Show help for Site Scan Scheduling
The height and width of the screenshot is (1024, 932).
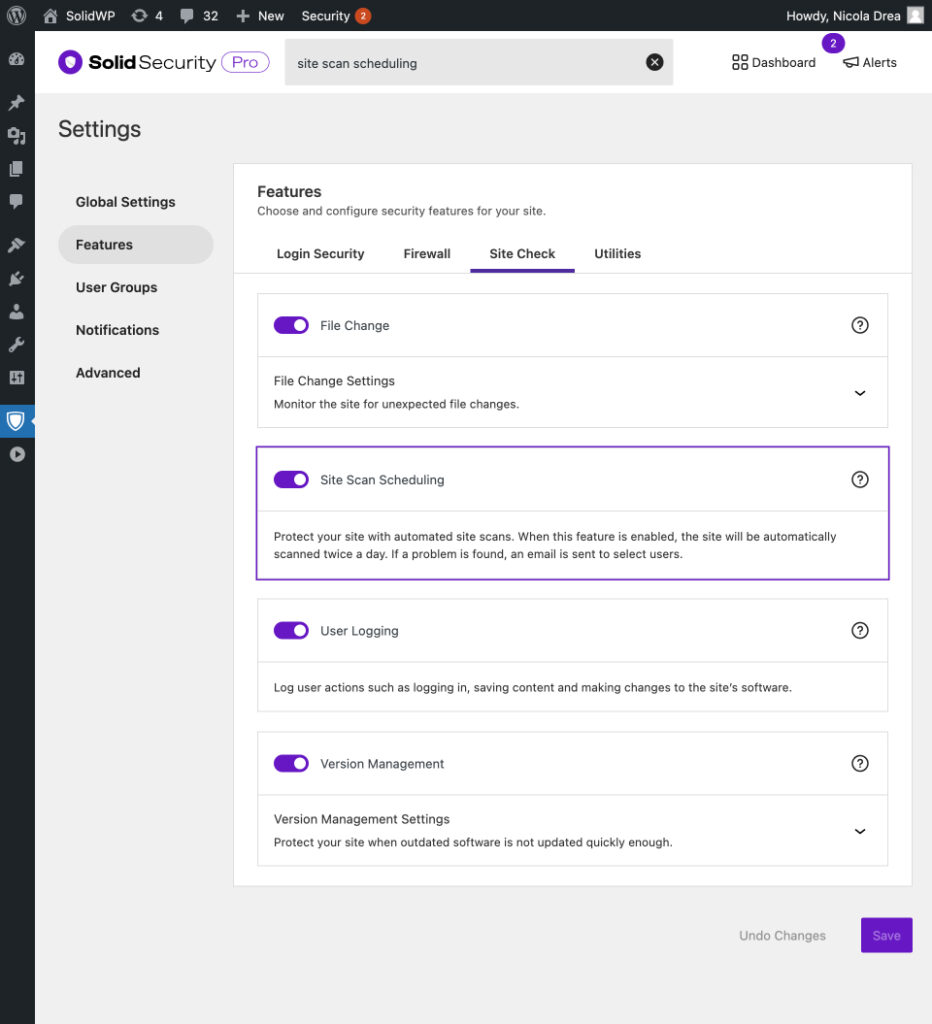click(859, 480)
